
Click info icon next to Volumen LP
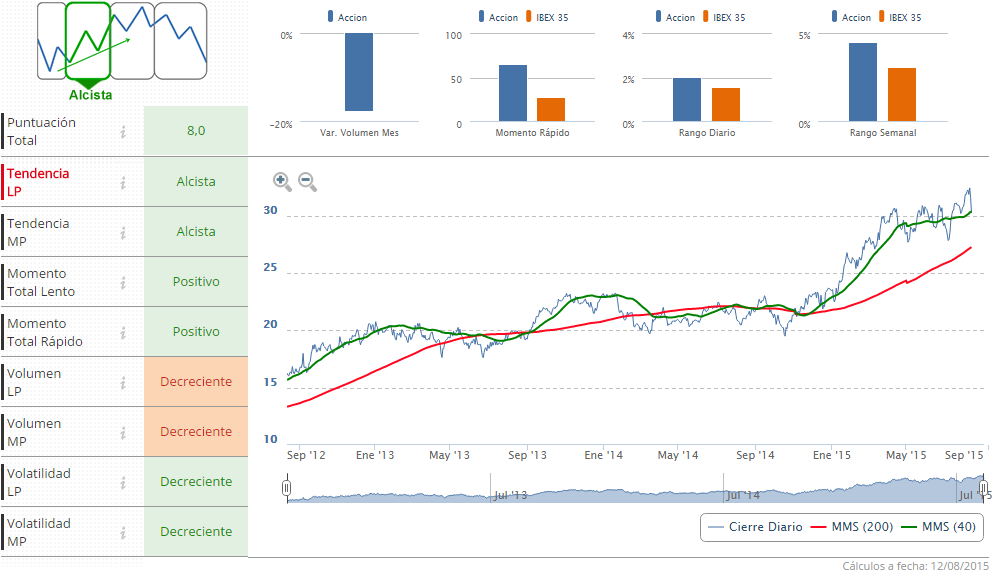pyautogui.click(x=123, y=382)
